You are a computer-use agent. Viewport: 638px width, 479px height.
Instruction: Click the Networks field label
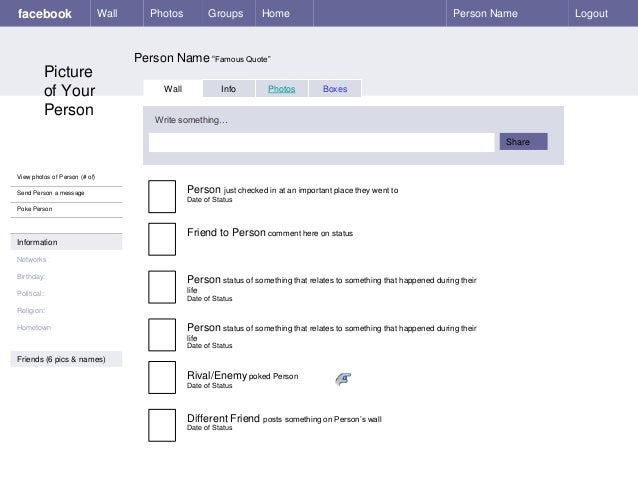(x=31, y=260)
